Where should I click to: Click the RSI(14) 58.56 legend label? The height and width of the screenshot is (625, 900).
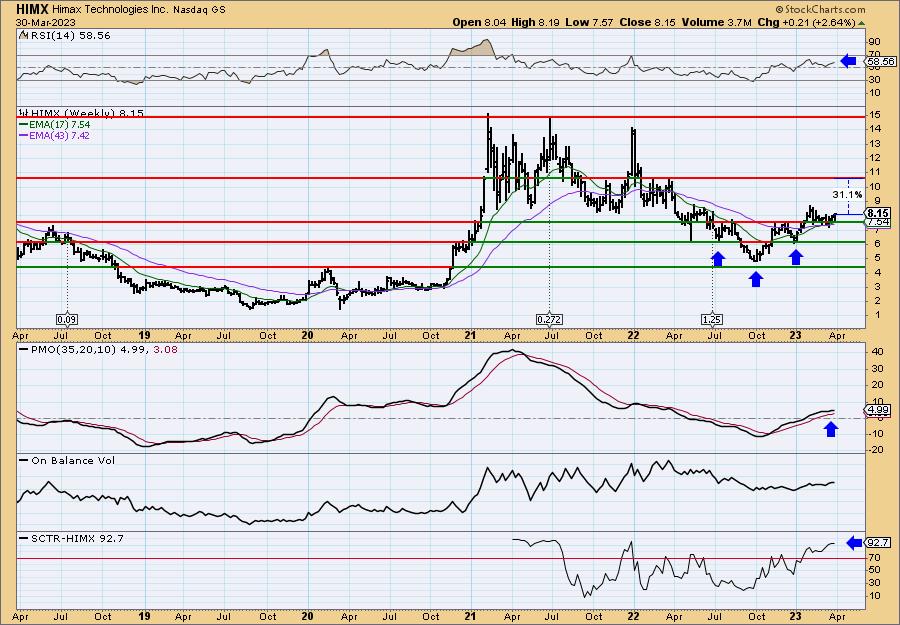pos(69,36)
